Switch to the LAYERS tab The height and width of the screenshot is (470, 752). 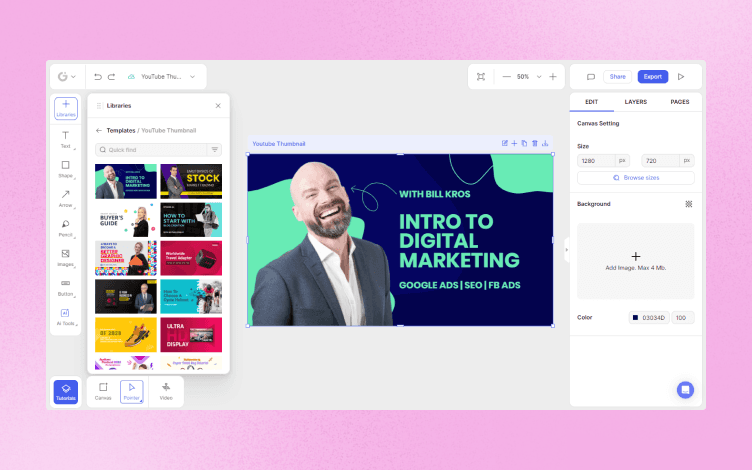(635, 102)
